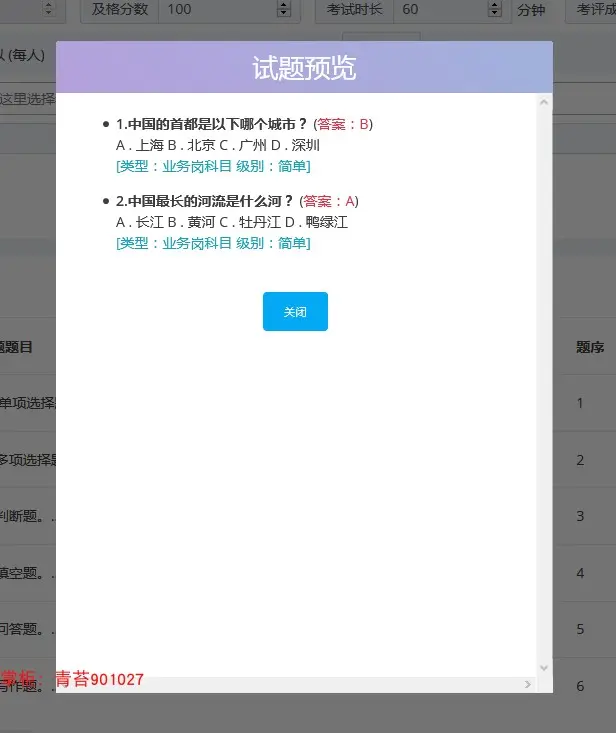Click the scroll-down arrow in preview dialog
The height and width of the screenshot is (733, 616).
coord(544,668)
